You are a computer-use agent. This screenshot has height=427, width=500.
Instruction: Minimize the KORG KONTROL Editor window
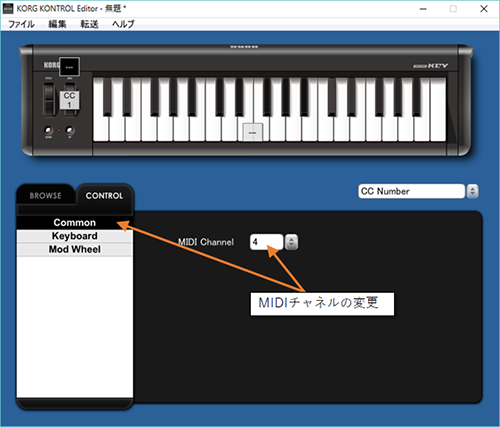click(x=423, y=9)
